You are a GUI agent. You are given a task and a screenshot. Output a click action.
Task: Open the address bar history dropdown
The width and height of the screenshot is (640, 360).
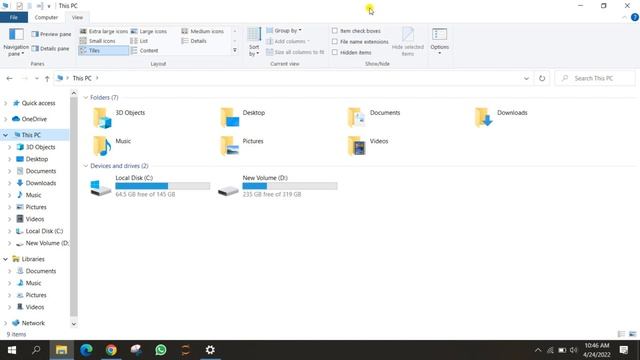pyautogui.click(x=526, y=78)
